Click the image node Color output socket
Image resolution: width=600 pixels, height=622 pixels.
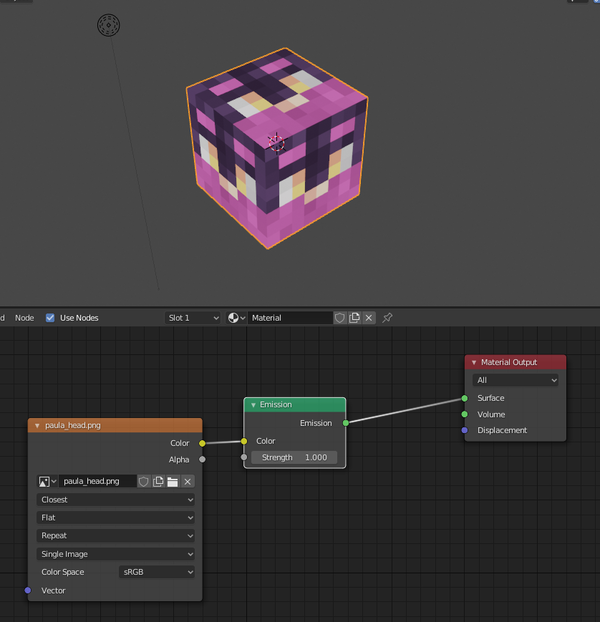(202, 443)
